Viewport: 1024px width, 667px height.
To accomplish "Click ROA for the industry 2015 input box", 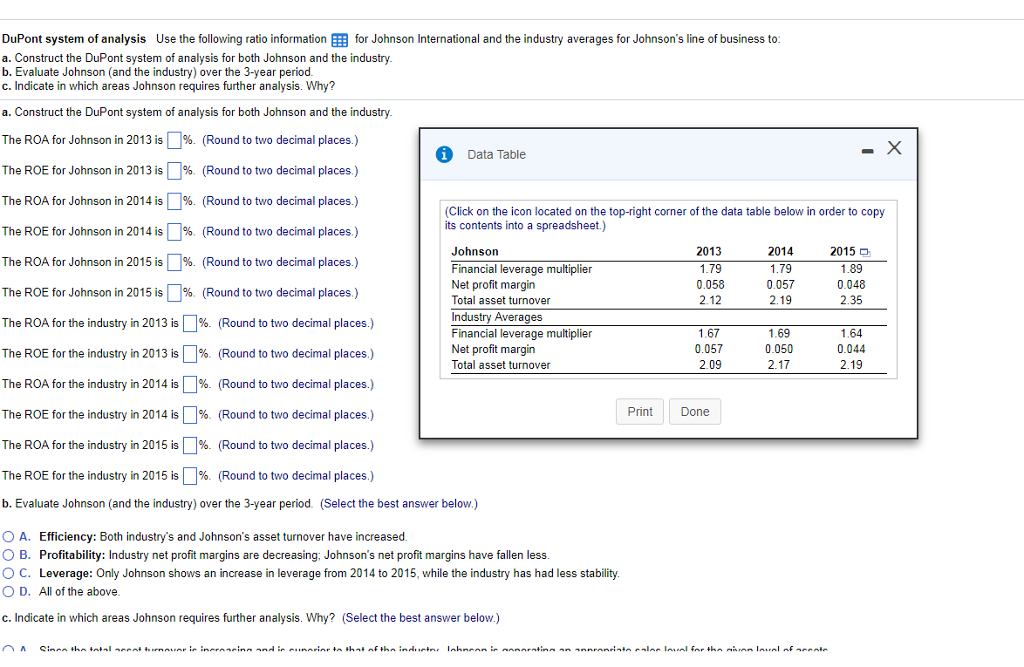I will click(190, 445).
